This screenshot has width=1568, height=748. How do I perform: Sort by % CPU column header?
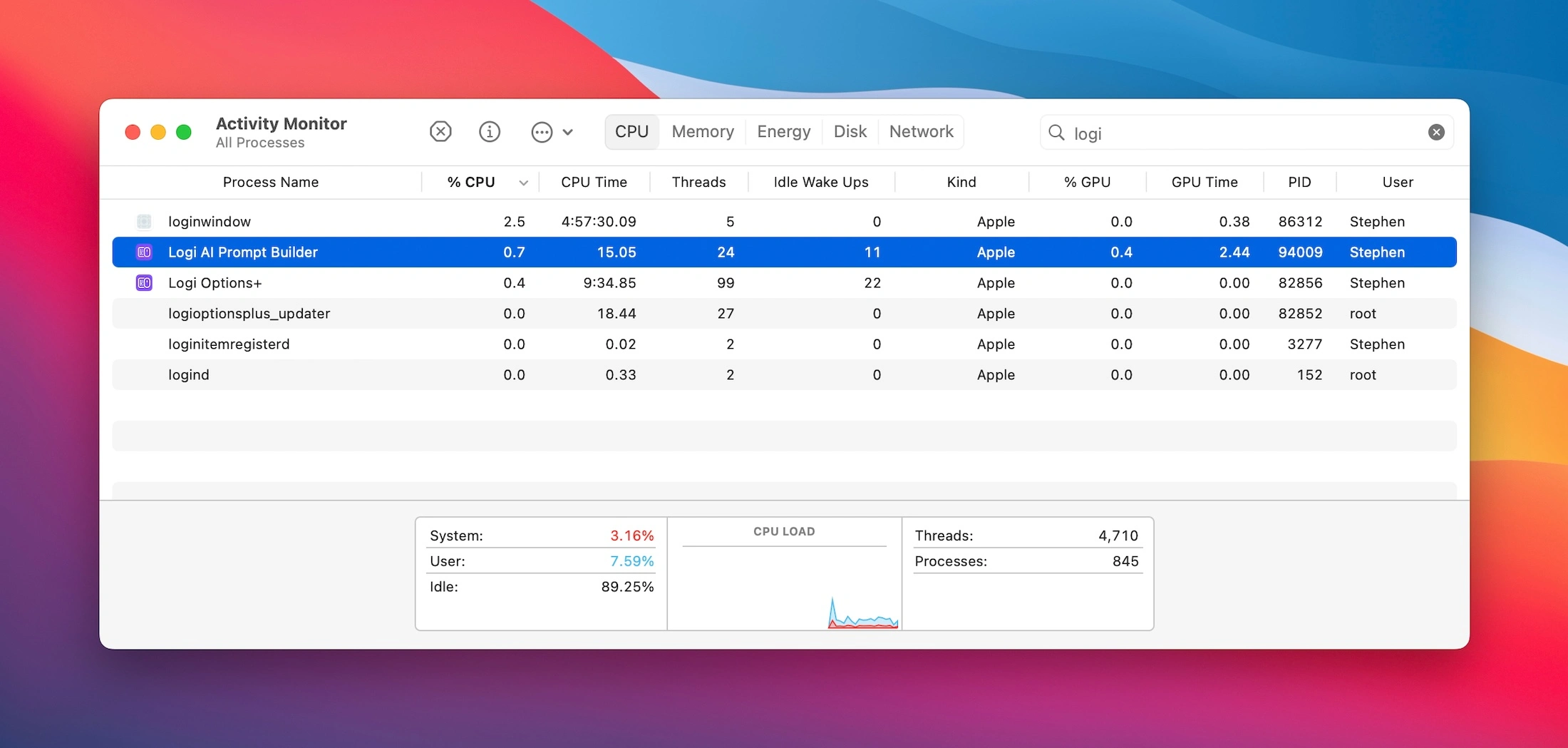click(x=471, y=183)
